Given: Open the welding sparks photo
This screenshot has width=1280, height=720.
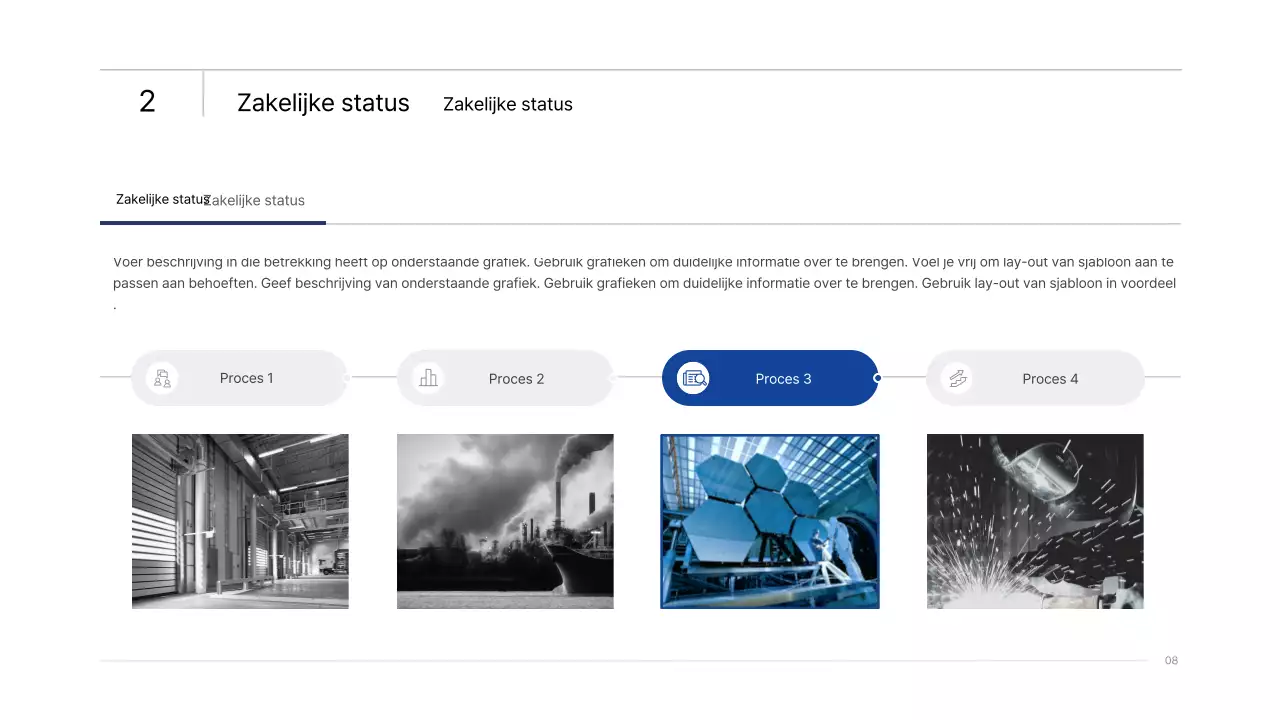Looking at the screenshot, I should [x=1035, y=521].
